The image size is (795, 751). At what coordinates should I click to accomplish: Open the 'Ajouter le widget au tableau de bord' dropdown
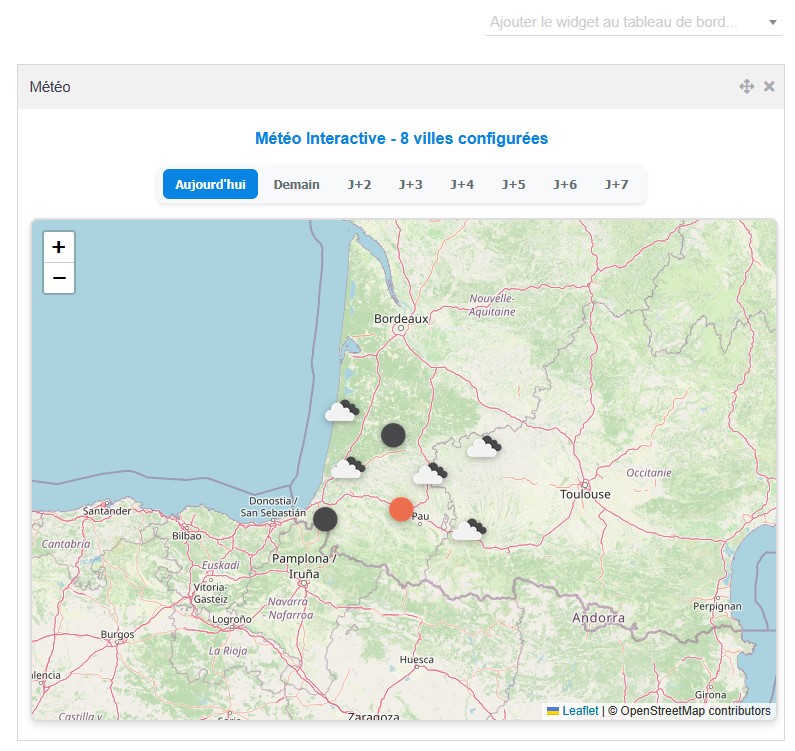click(x=633, y=22)
